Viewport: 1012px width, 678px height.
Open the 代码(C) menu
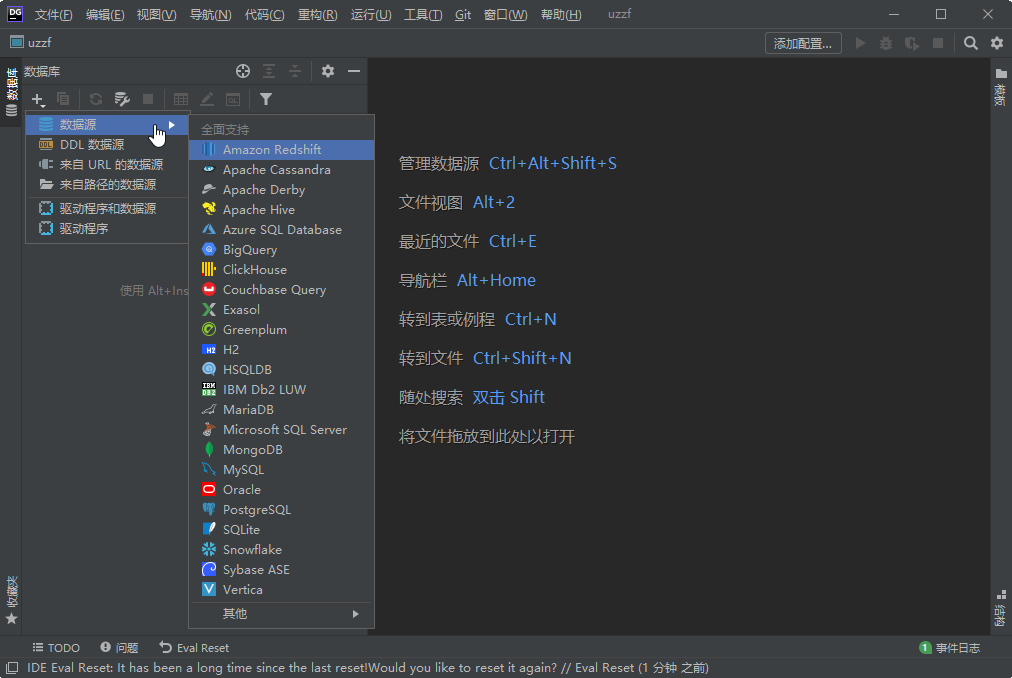pyautogui.click(x=265, y=14)
